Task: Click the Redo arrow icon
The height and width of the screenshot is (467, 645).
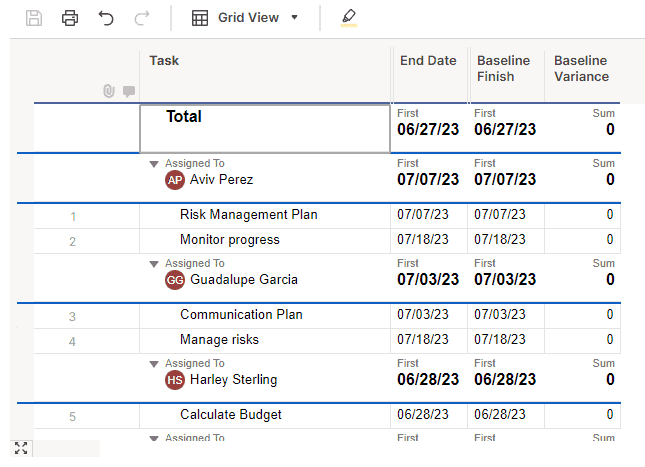Action: tap(141, 18)
